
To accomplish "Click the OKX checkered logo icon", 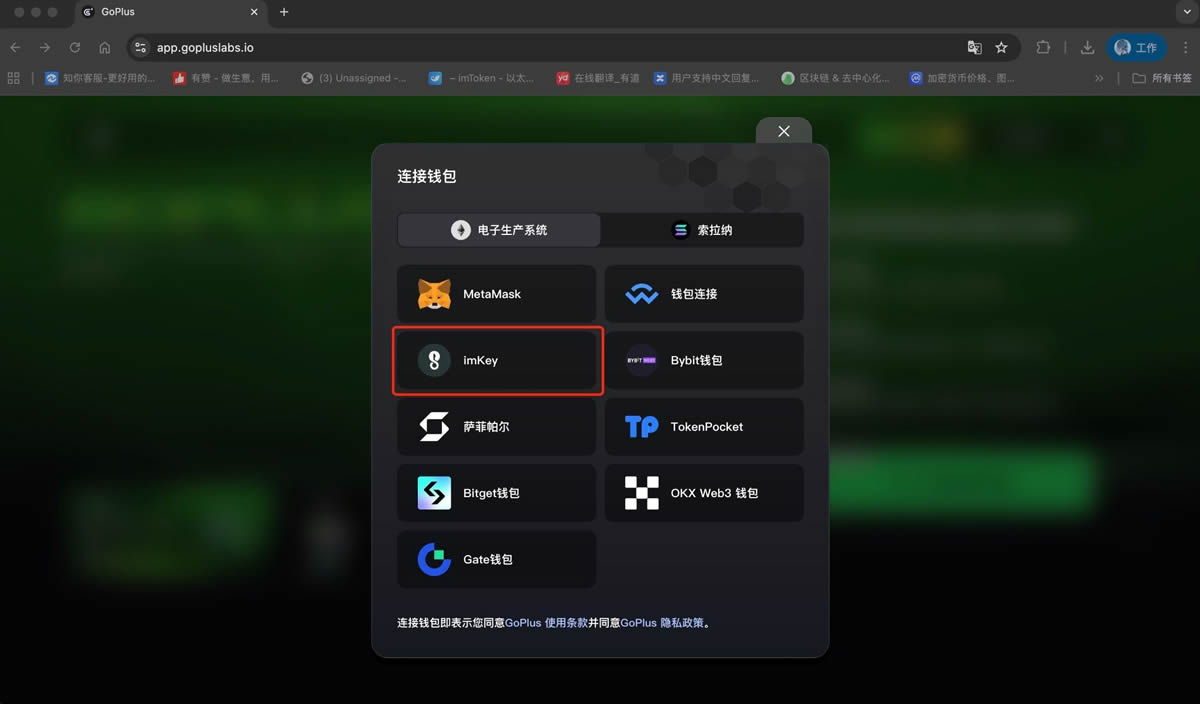I will pyautogui.click(x=641, y=493).
